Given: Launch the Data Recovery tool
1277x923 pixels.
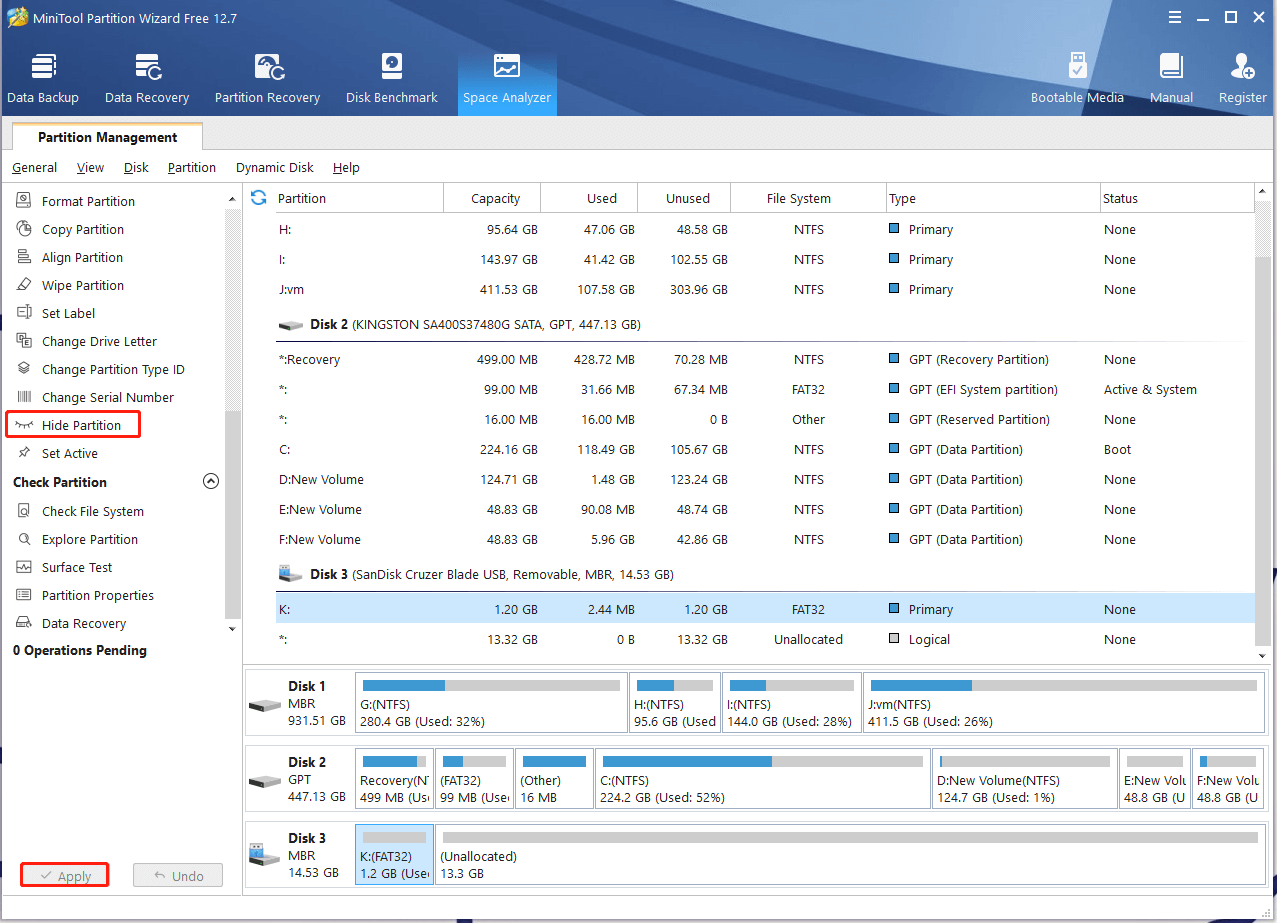Looking at the screenshot, I should click(147, 79).
